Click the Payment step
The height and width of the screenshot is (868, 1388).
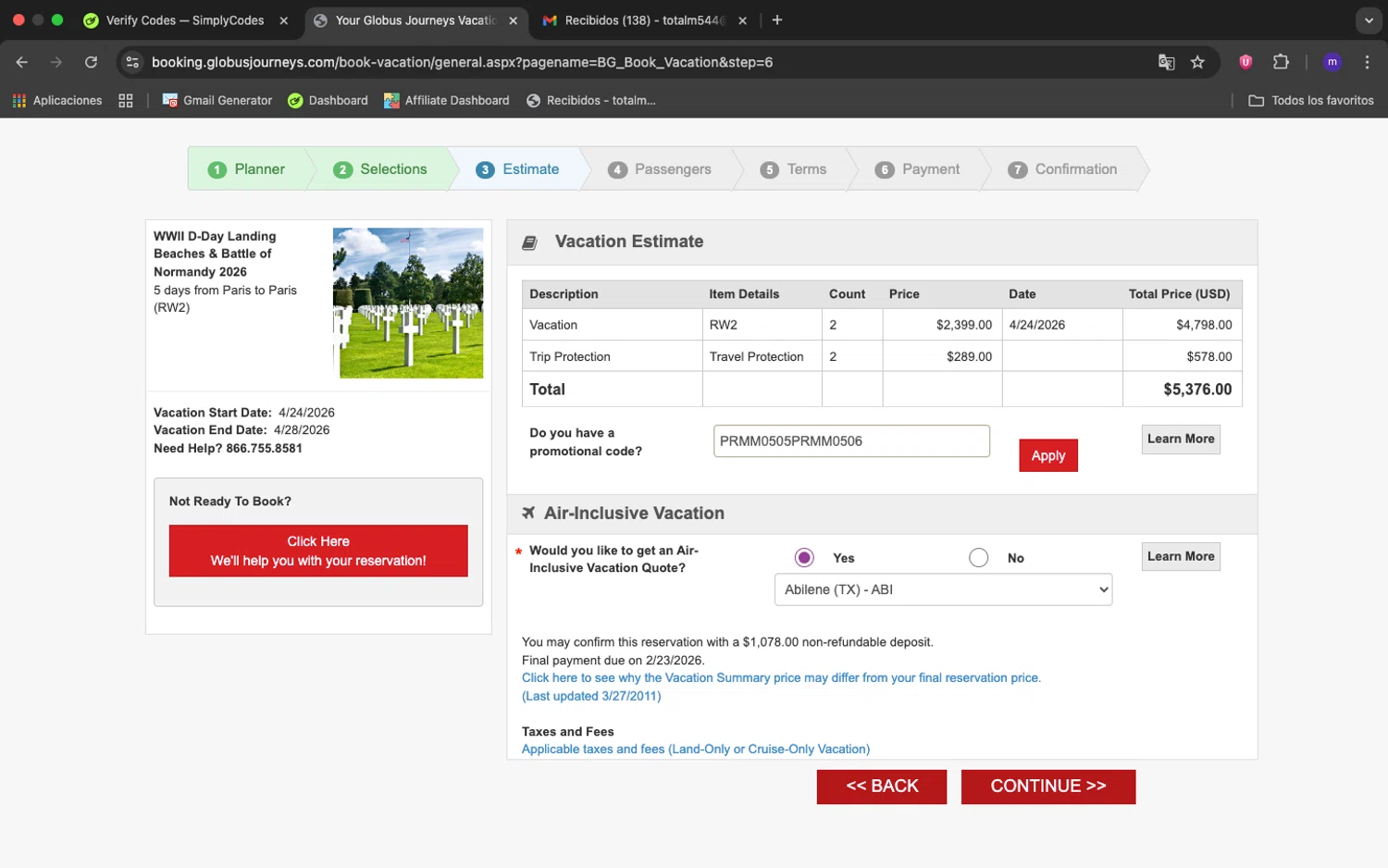click(x=918, y=169)
